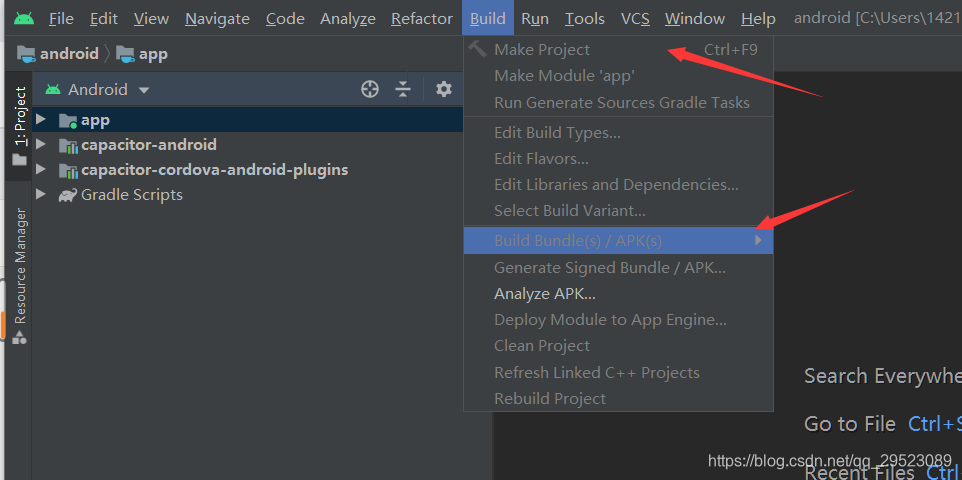The image size is (962, 480).
Task: Choose Analyze APK...
Action: 618,294
